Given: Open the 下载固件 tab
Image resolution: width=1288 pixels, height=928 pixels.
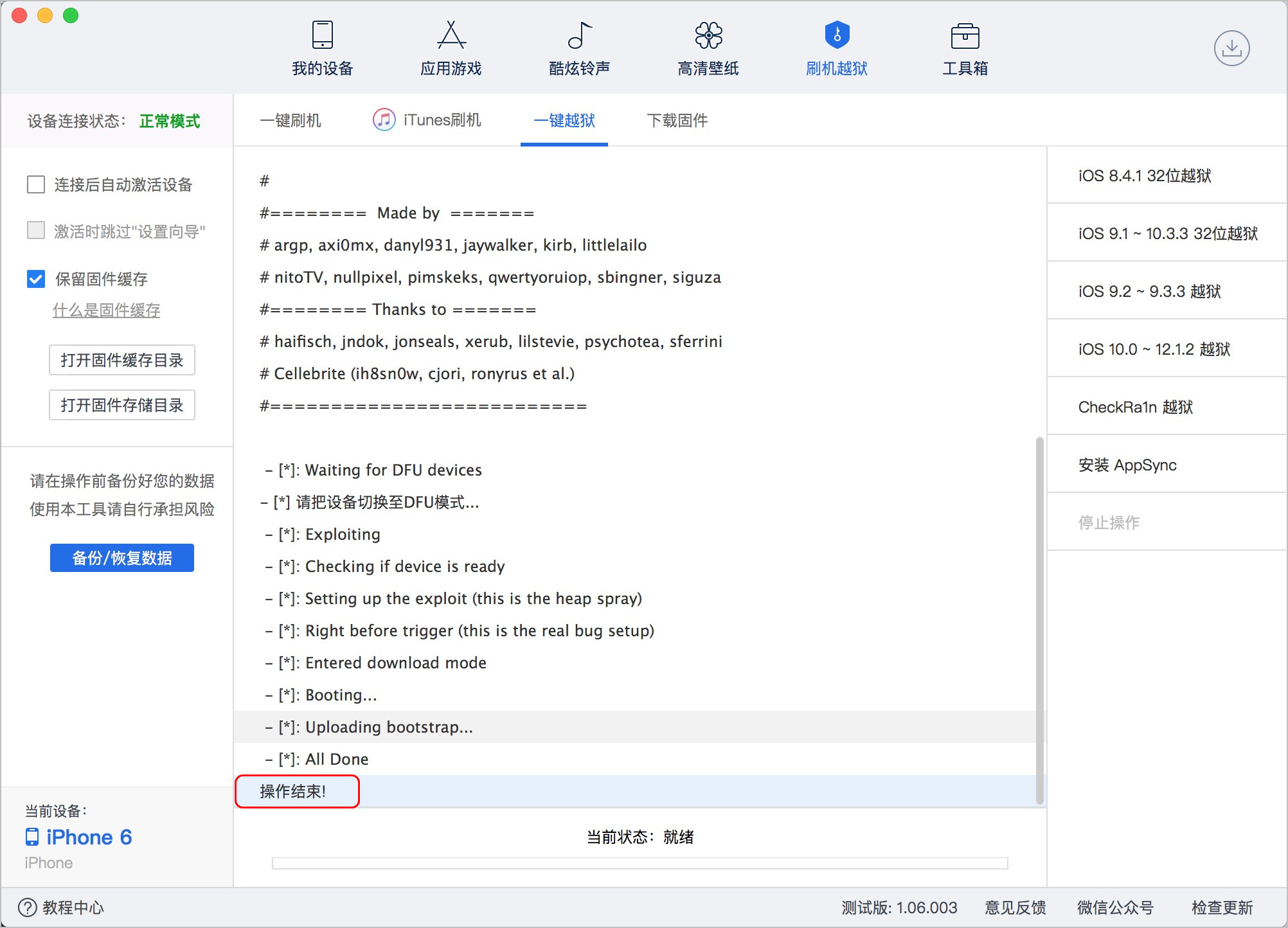Looking at the screenshot, I should point(677,120).
